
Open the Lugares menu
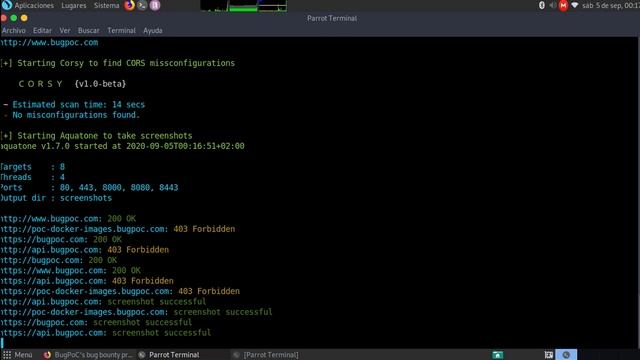[73, 5]
